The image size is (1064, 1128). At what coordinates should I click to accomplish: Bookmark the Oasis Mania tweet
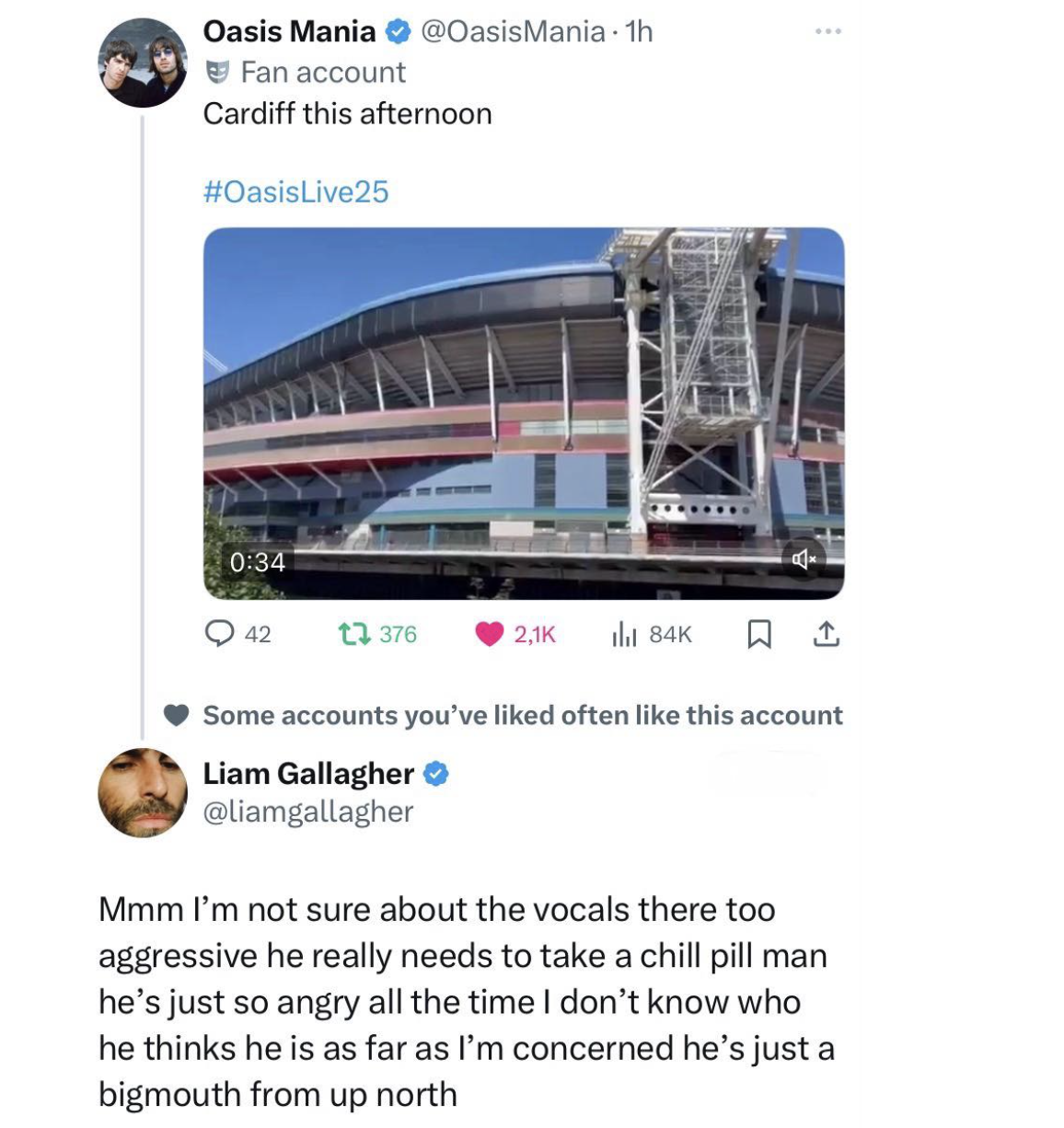click(758, 634)
